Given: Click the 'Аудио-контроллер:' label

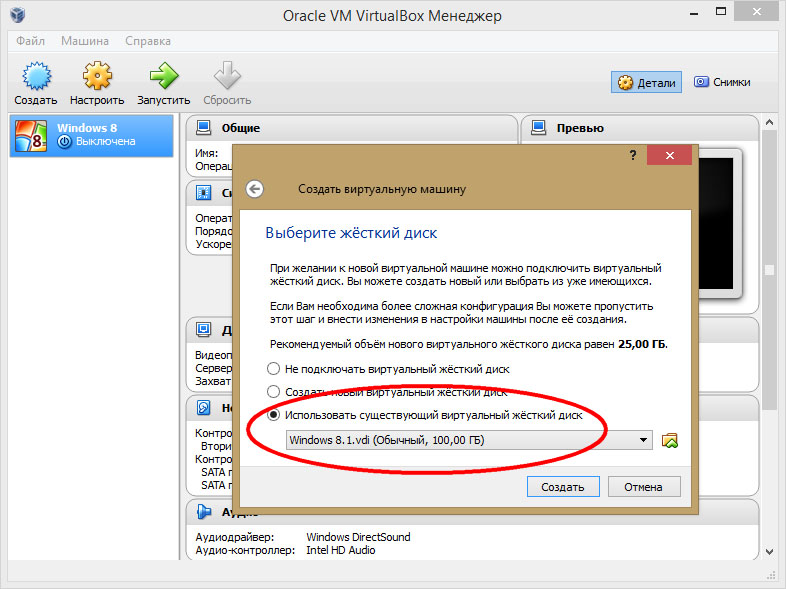Looking at the screenshot, I should tap(245, 550).
